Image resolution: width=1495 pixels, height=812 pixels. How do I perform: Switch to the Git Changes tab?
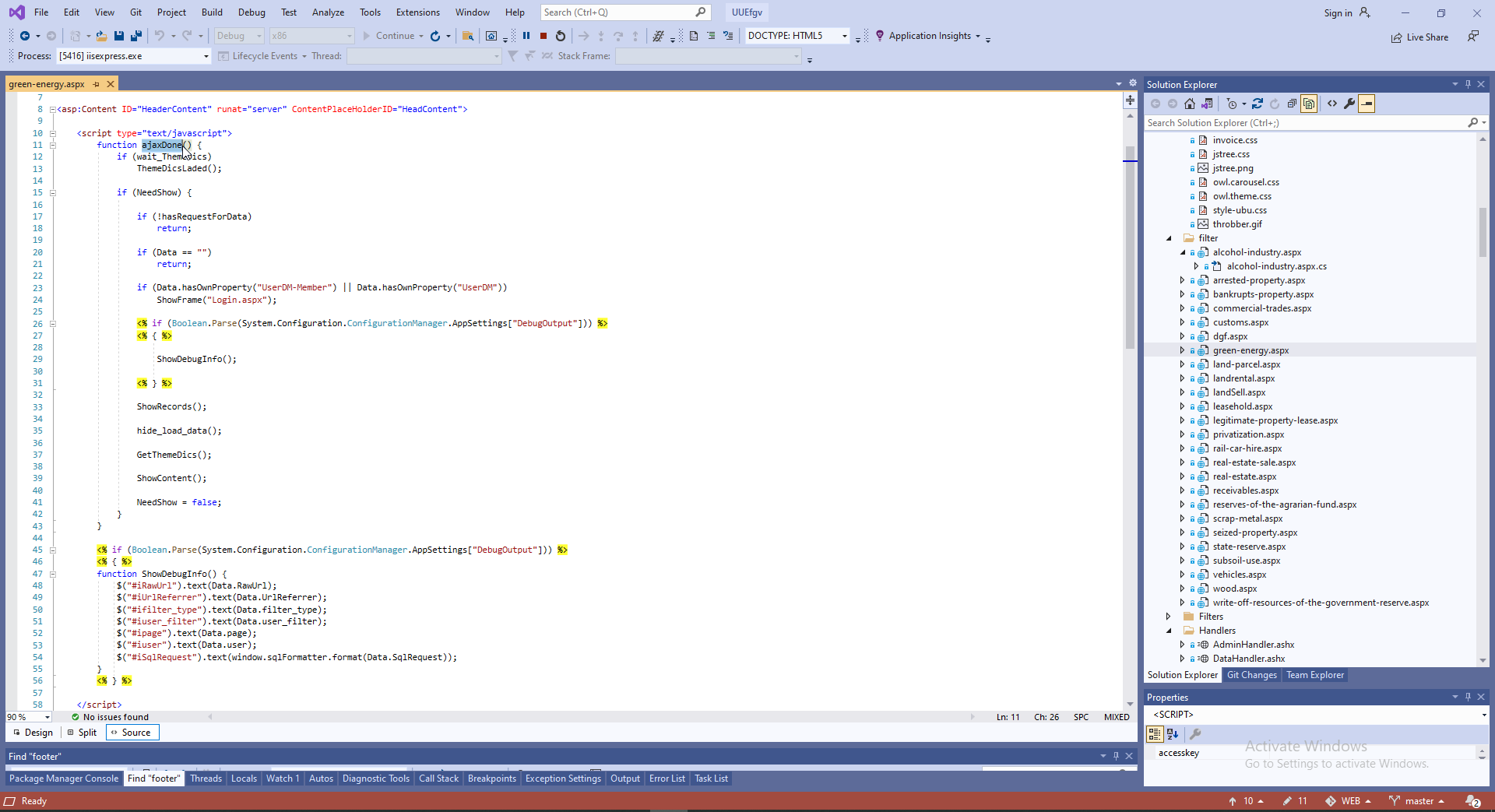1252,675
